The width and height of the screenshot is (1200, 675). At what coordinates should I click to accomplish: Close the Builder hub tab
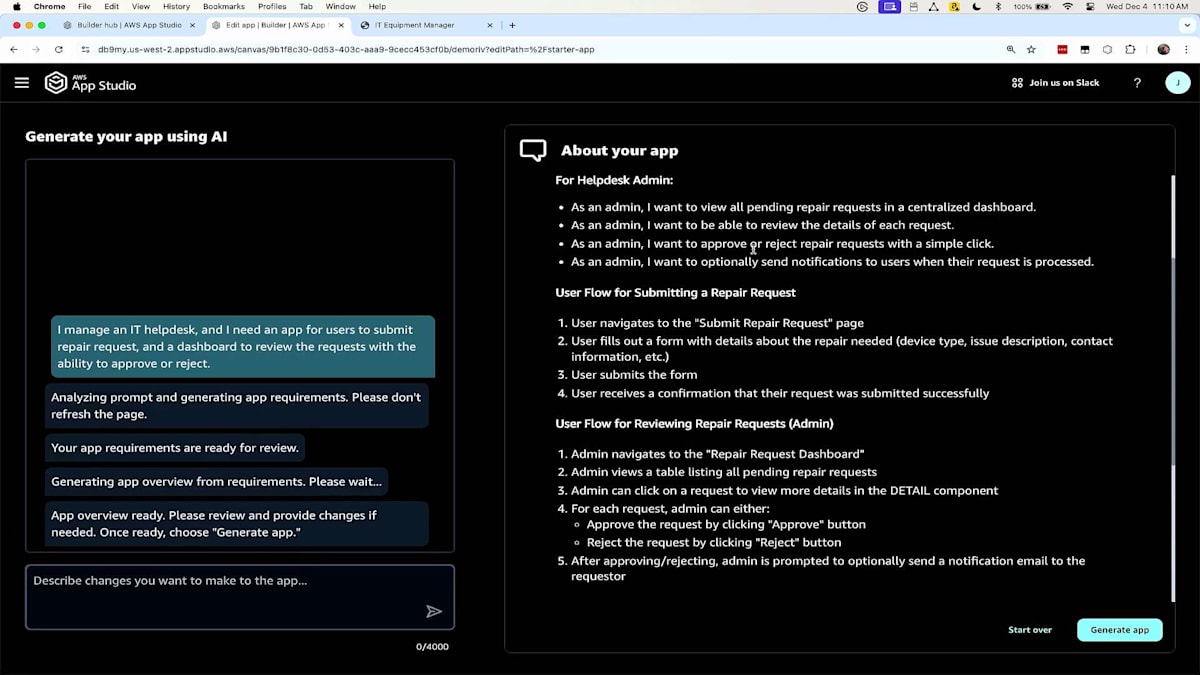(192, 25)
